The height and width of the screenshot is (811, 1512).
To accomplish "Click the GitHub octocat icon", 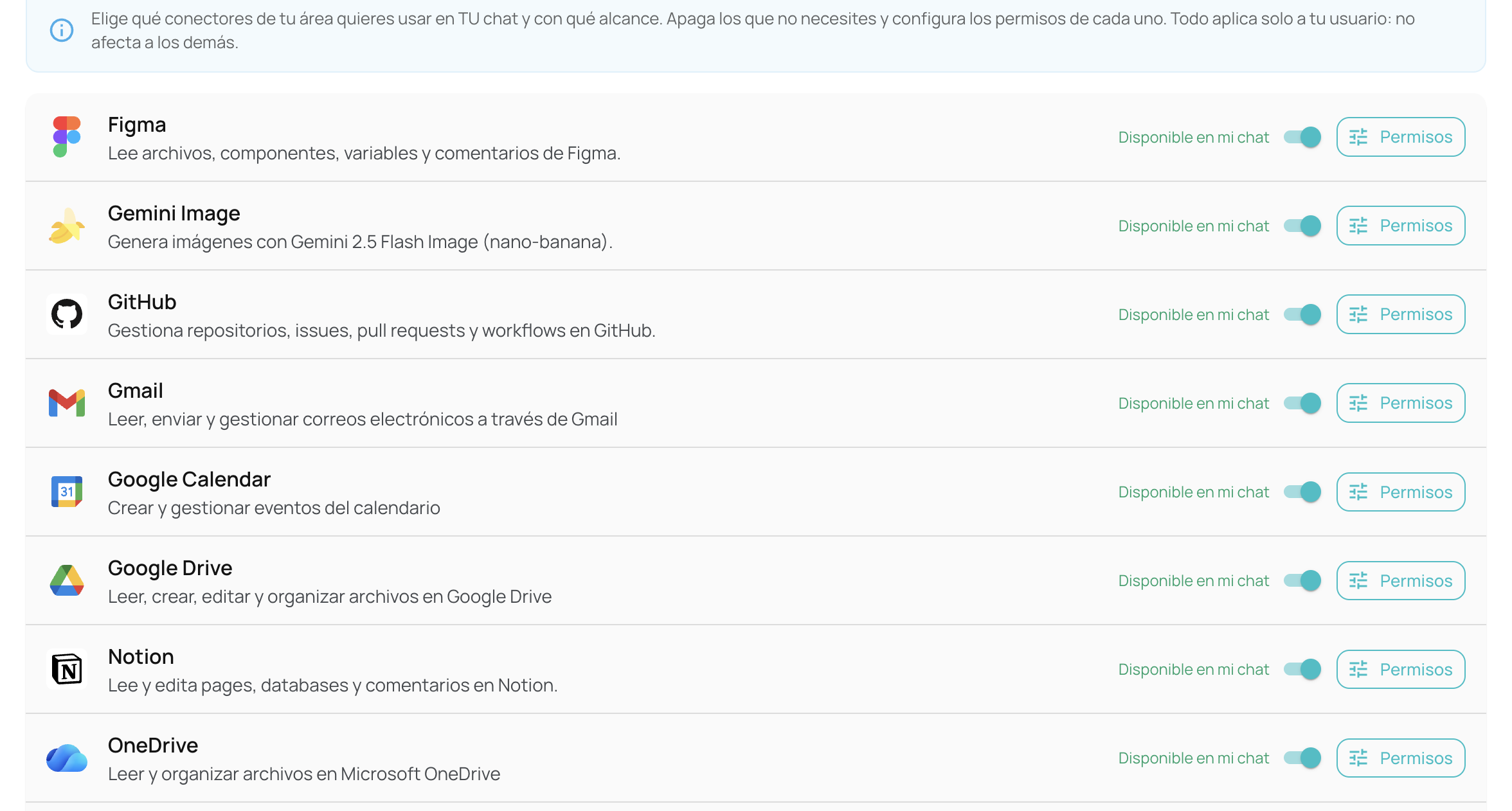I will 67,314.
